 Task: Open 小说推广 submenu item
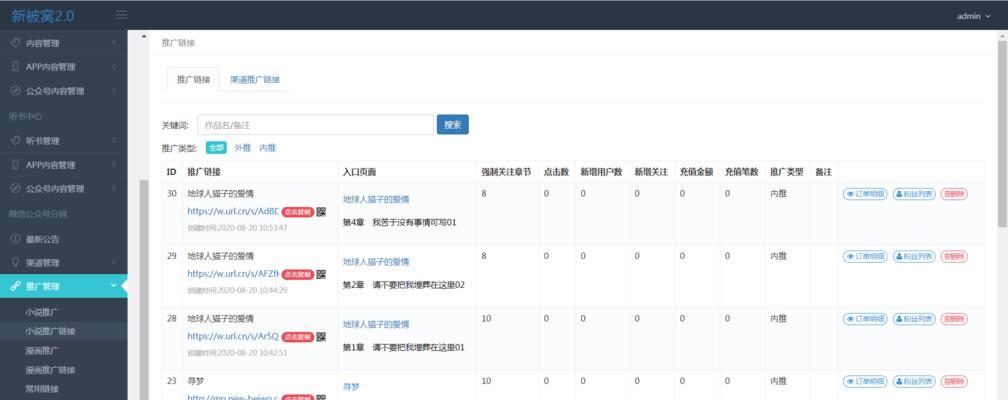click(42, 312)
